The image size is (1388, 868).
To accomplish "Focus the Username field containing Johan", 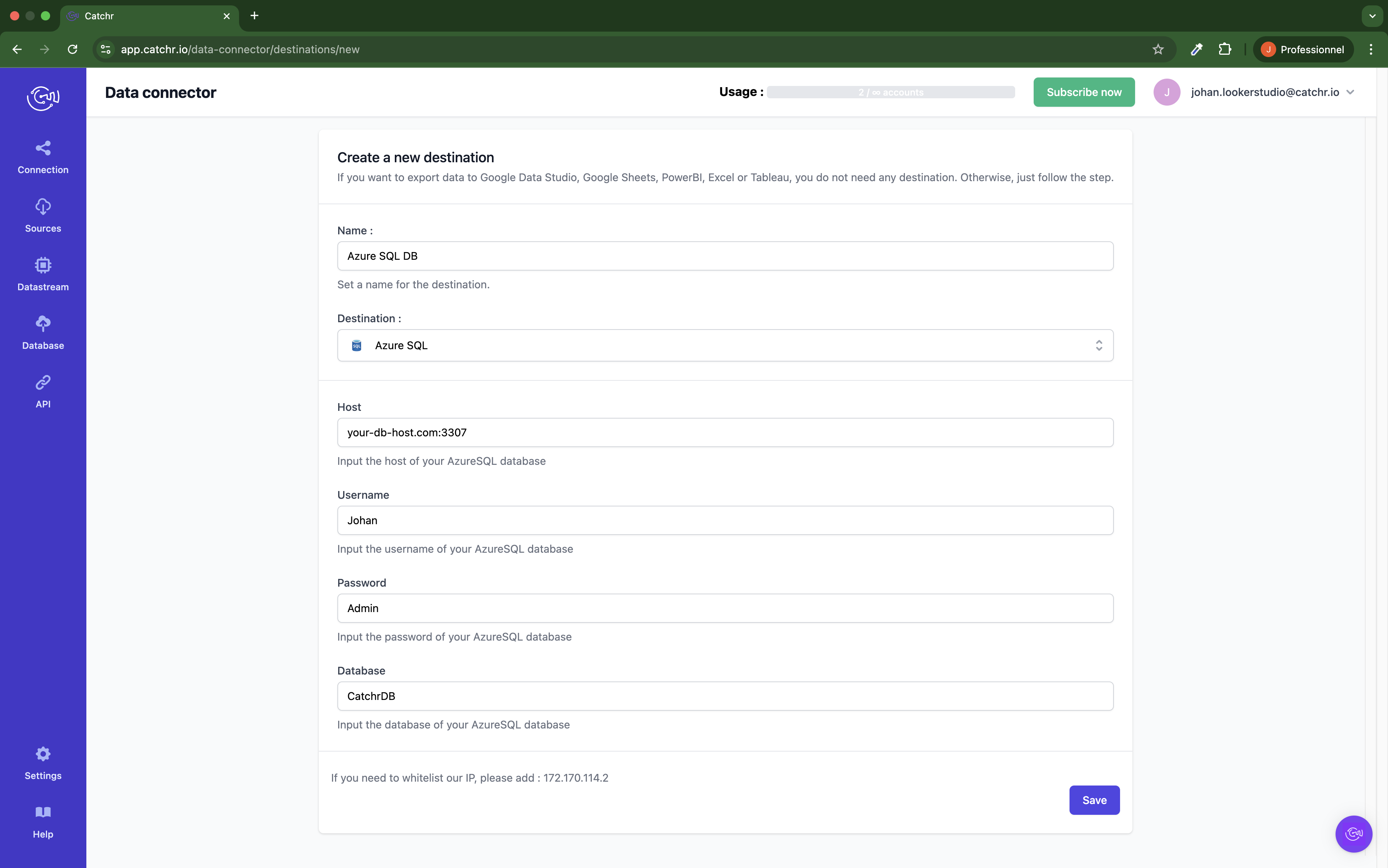I will tap(725, 520).
